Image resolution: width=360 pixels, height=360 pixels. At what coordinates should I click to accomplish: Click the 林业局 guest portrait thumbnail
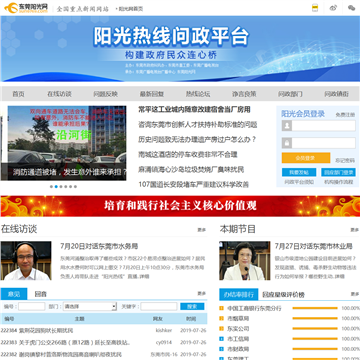click(x=245, y=261)
